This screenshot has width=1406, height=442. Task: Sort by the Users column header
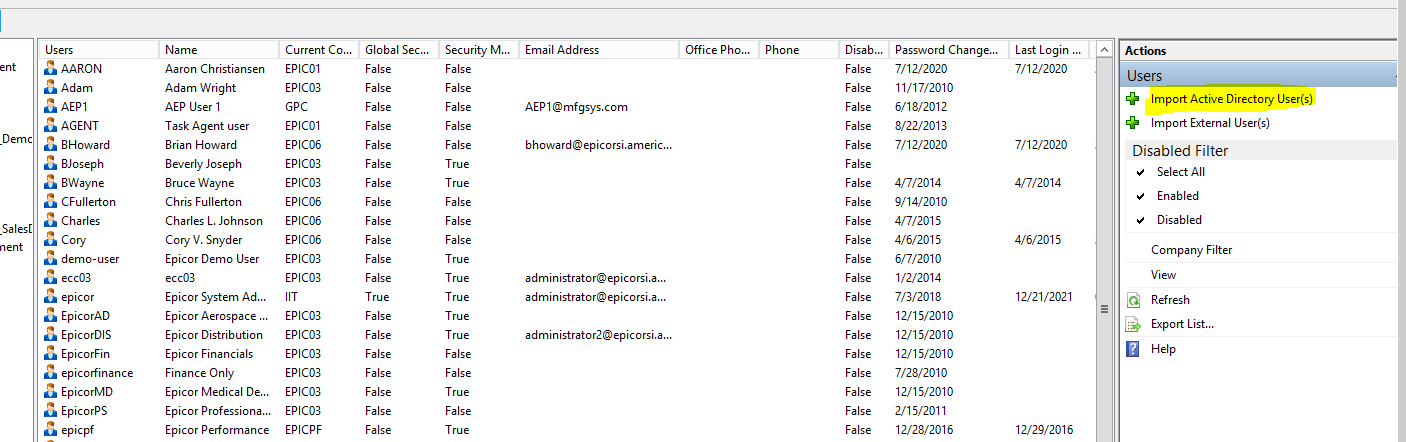99,50
